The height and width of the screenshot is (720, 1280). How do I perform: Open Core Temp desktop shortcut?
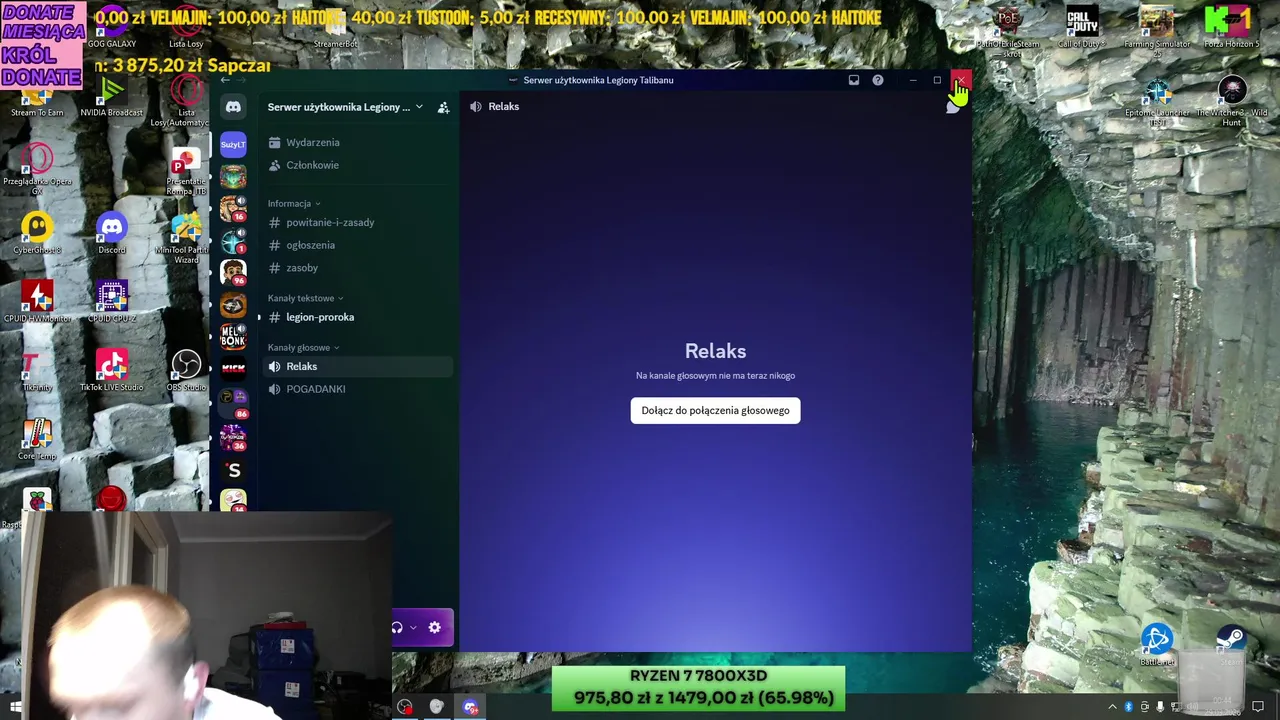37,439
